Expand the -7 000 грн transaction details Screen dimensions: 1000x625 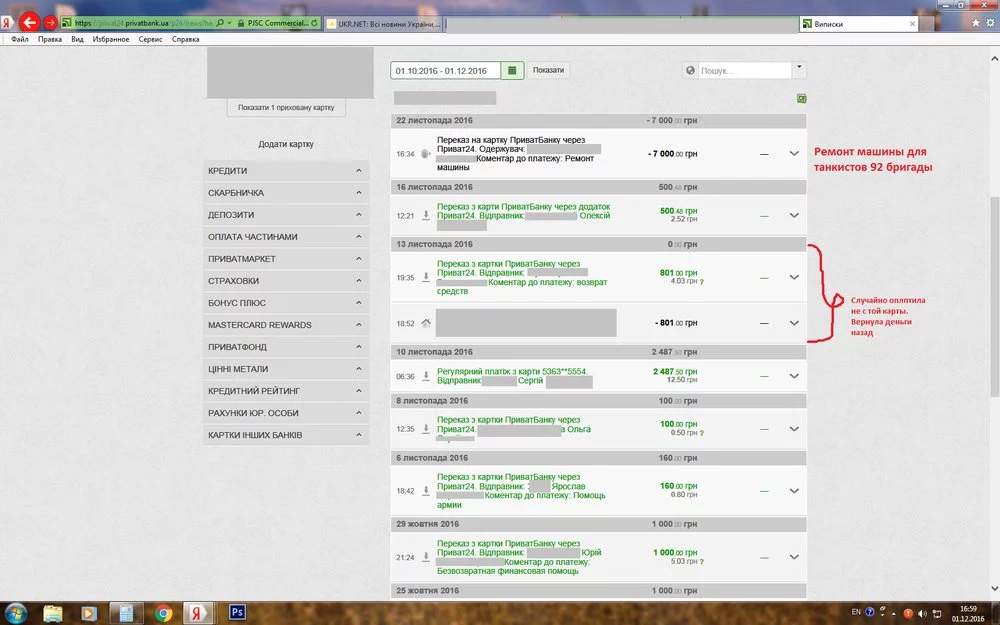794,153
